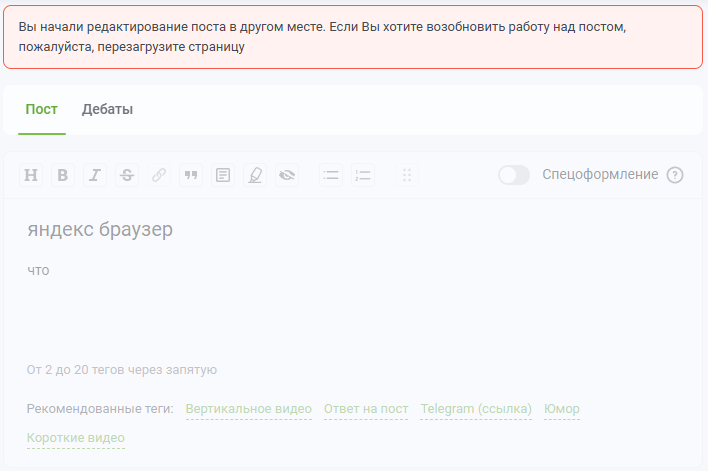The image size is (708, 471).
Task: Insert a link with chain icon
Action: 159,175
